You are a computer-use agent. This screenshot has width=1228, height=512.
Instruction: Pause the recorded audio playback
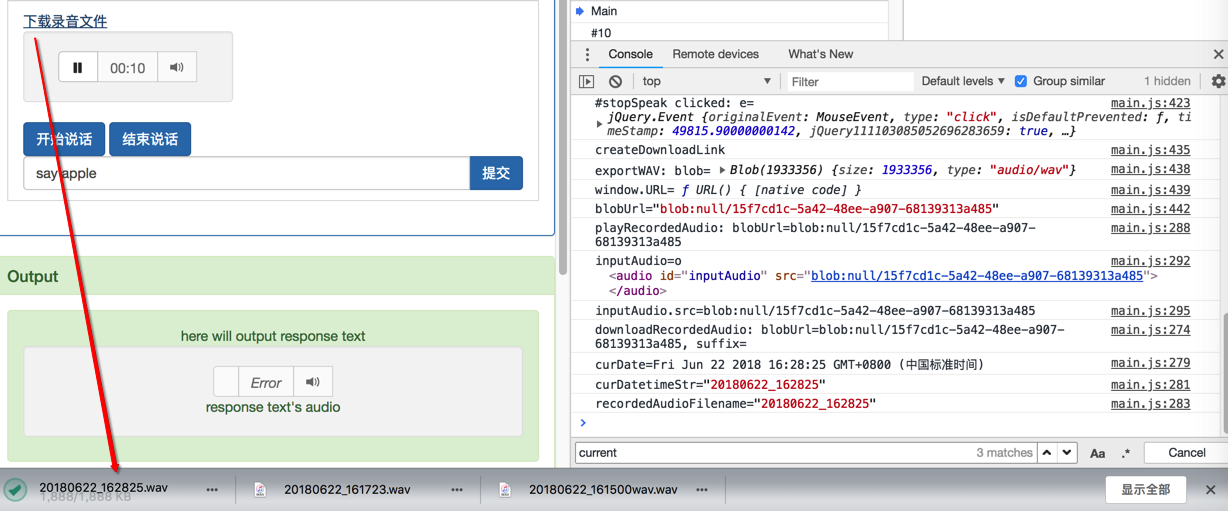78,67
